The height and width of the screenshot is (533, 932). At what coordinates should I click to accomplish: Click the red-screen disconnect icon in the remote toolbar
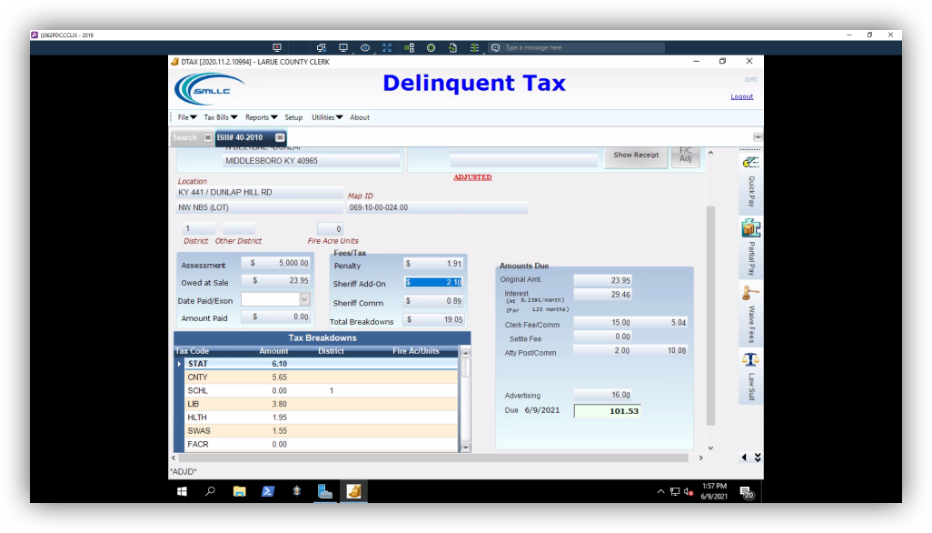(x=277, y=48)
